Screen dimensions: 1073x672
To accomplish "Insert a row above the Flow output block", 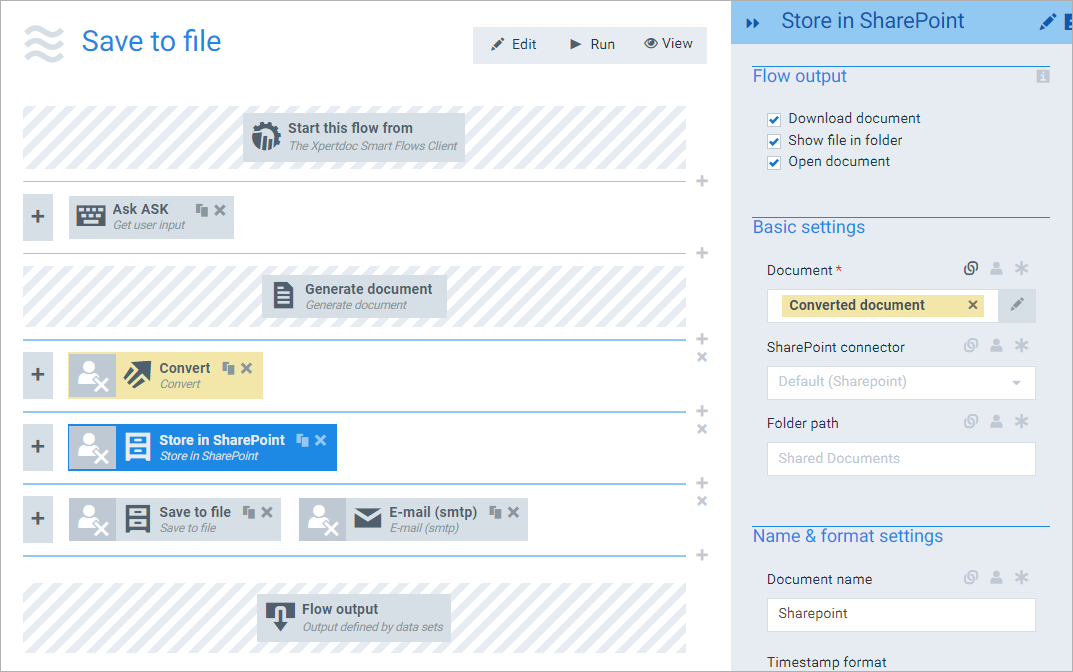I will tap(701, 555).
